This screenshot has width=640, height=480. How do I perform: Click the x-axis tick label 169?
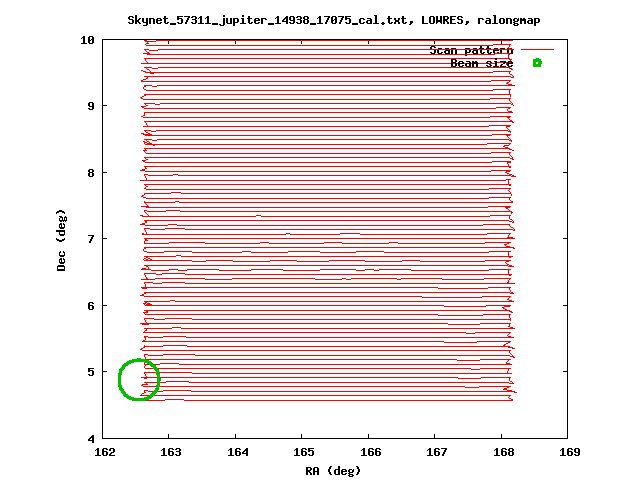[x=570, y=452]
